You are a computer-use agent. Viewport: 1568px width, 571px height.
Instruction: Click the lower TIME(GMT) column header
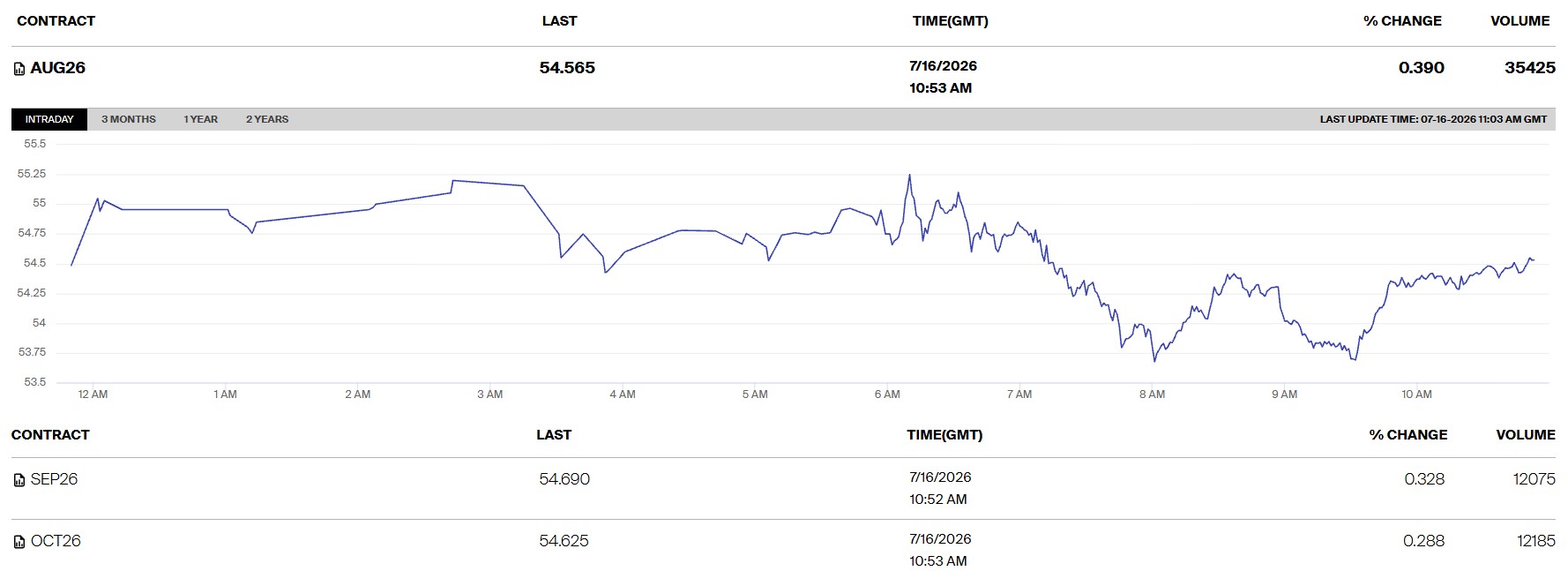tap(945, 435)
